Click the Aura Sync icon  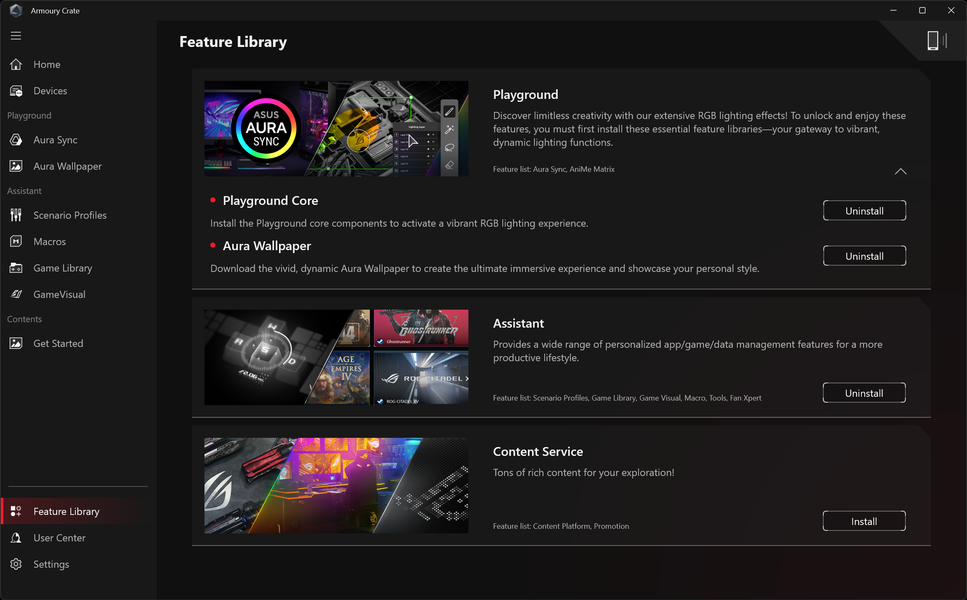(x=16, y=140)
